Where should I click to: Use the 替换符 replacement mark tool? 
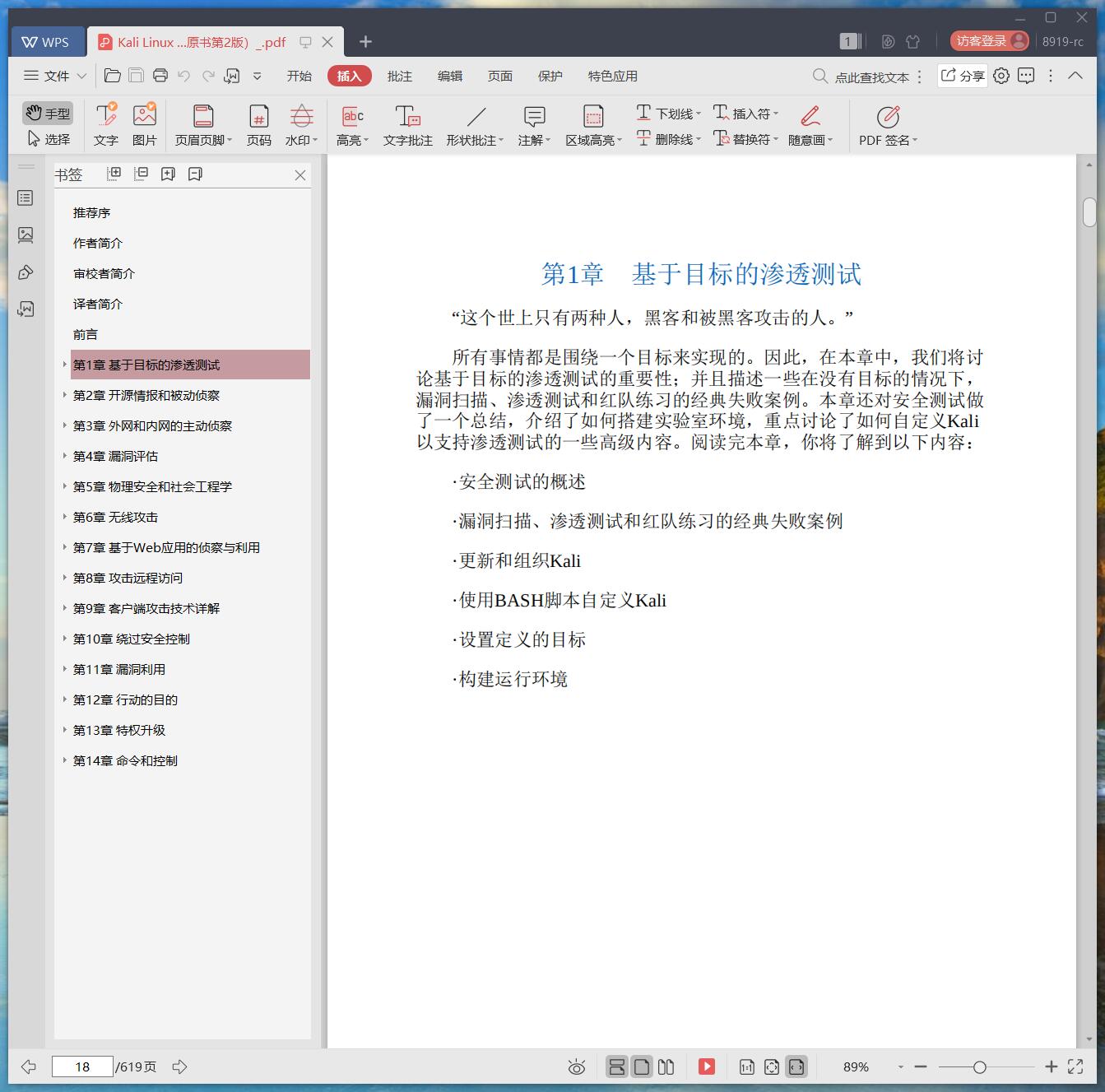[x=745, y=139]
